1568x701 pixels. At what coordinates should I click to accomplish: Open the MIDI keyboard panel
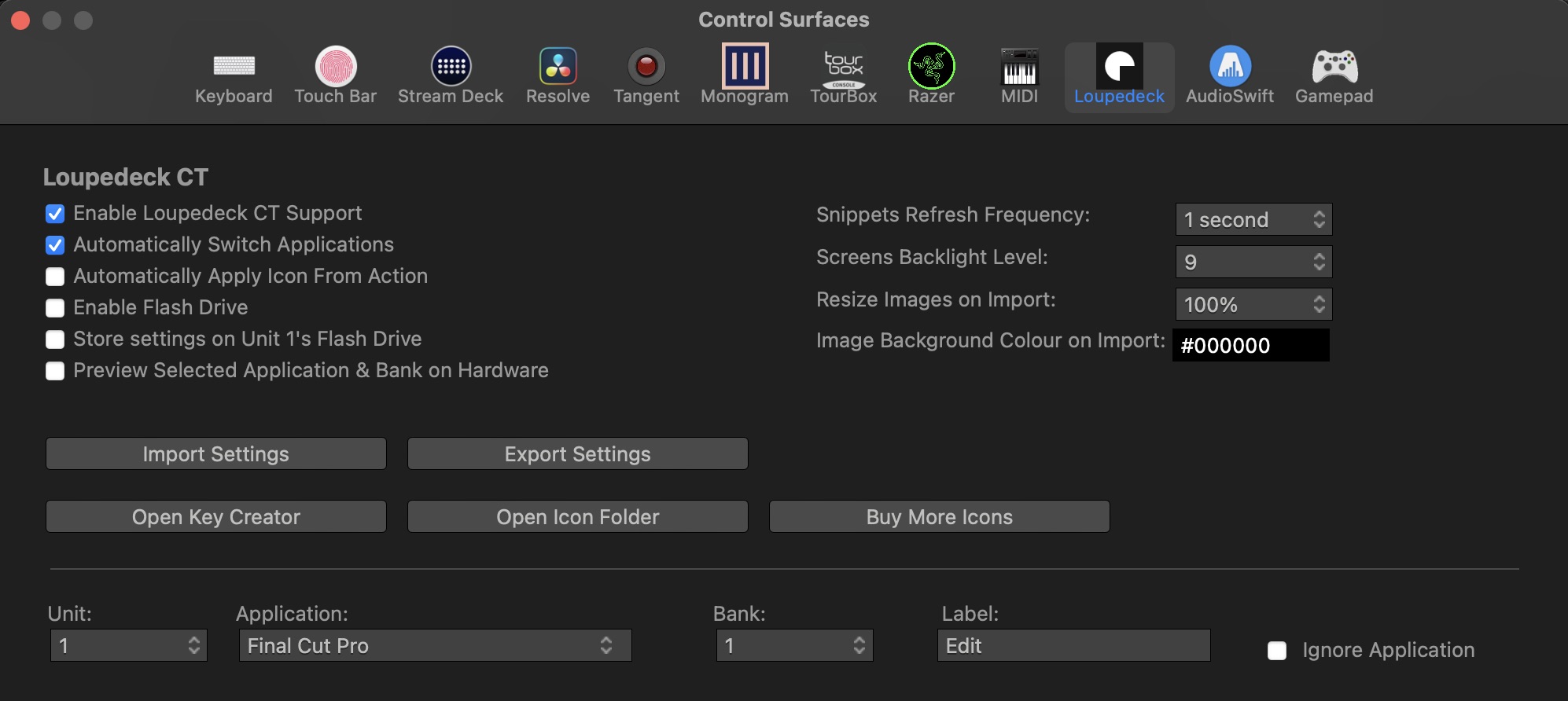1020,77
